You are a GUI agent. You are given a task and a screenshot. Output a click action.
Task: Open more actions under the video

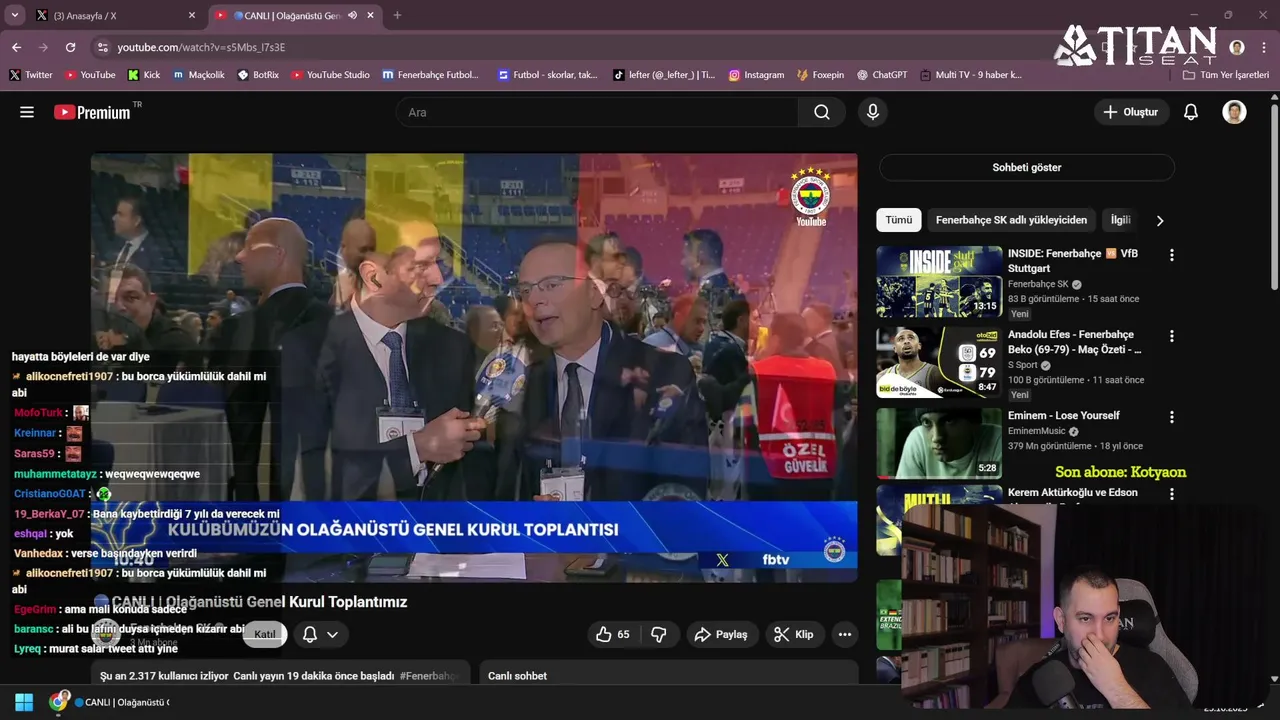[x=845, y=634]
